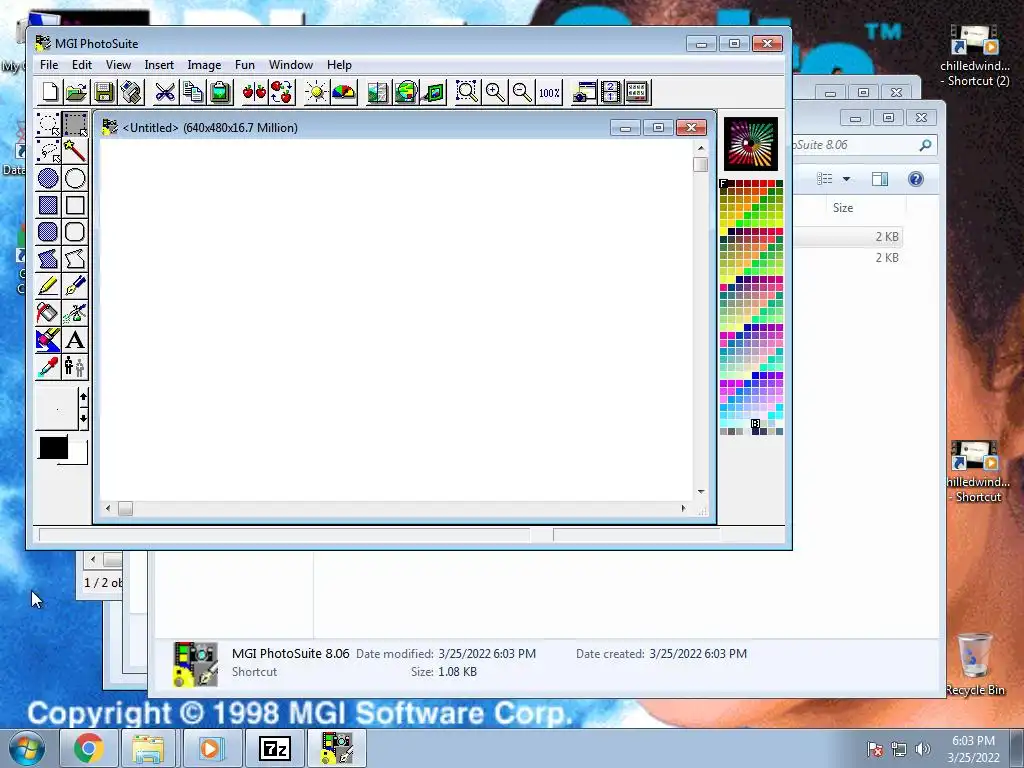Zoom in with plus magnifier
The width and height of the screenshot is (1024, 768).
[494, 92]
